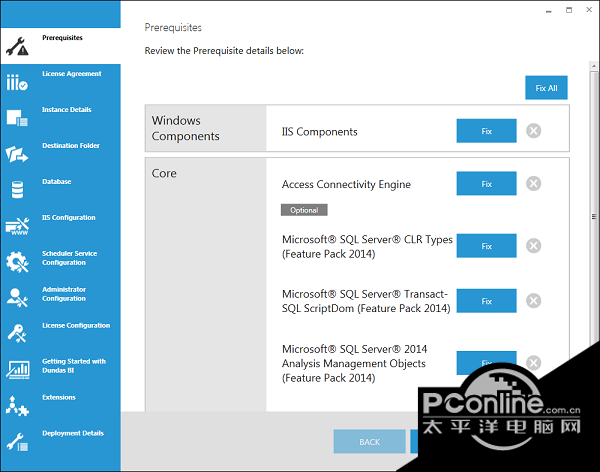The width and height of the screenshot is (600, 472).
Task: Minimize the installer window
Action: (549, 11)
